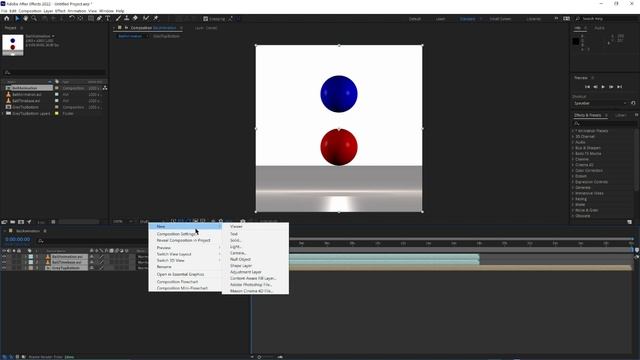Click Reveal Composition in Project
This screenshot has height=360, width=640.
(x=185, y=240)
